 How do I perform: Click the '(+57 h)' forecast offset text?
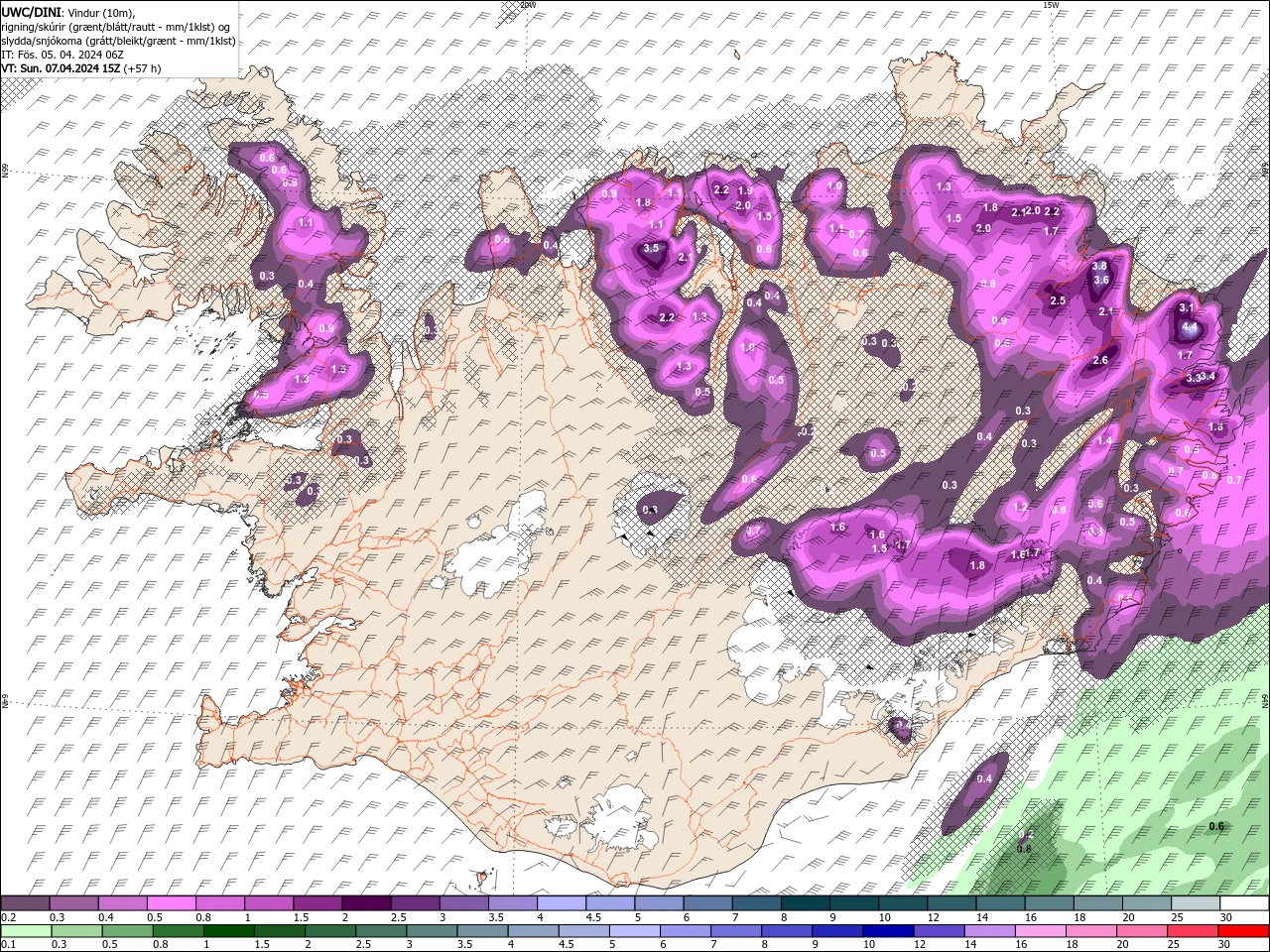(x=143, y=68)
